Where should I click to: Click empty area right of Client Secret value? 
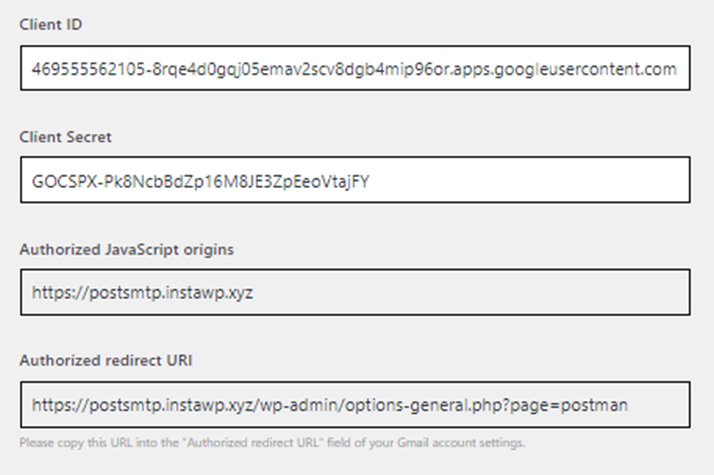pyautogui.click(x=528, y=180)
